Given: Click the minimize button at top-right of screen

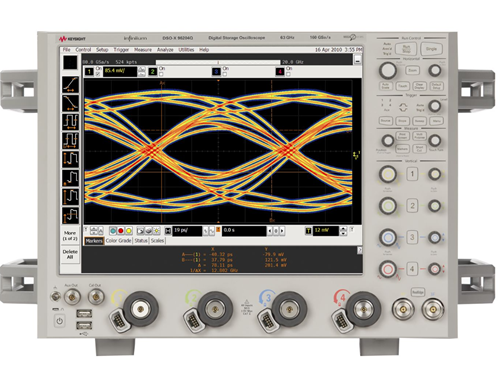Looking at the screenshot, I should point(358,61).
